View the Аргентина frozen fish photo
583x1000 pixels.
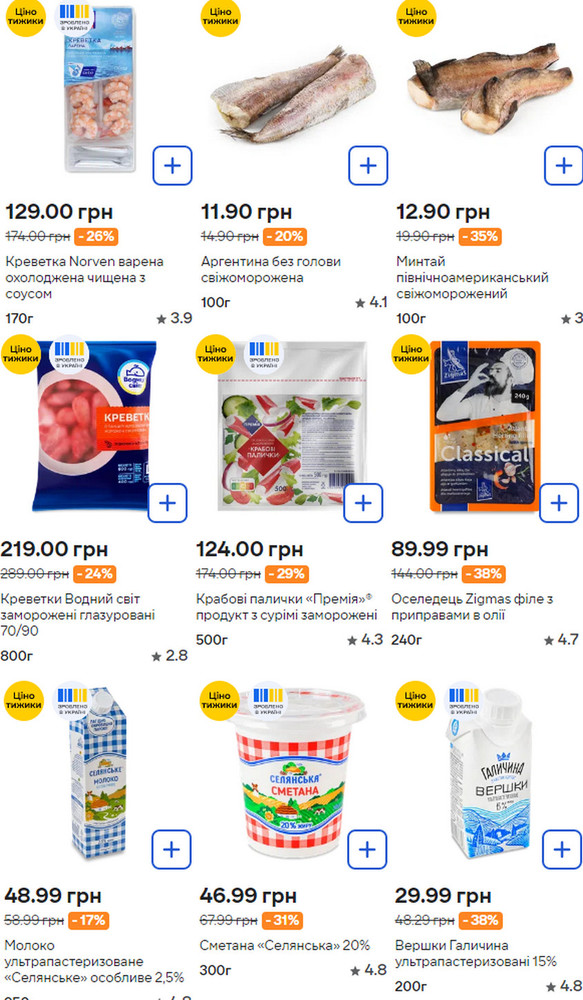click(x=293, y=94)
